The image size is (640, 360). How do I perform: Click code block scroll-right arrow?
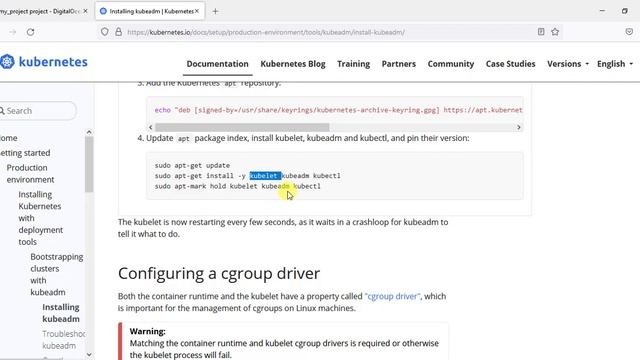point(519,127)
